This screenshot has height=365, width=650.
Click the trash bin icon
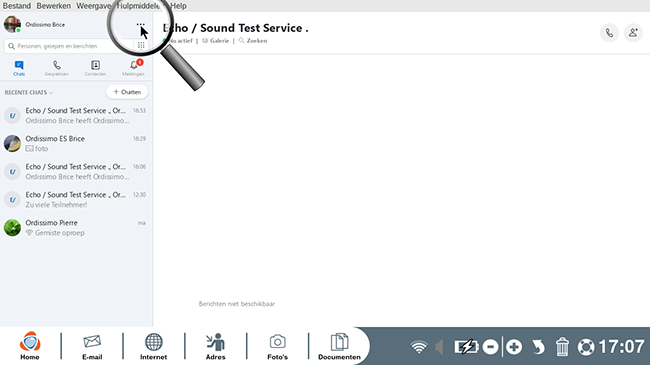pyautogui.click(x=562, y=347)
